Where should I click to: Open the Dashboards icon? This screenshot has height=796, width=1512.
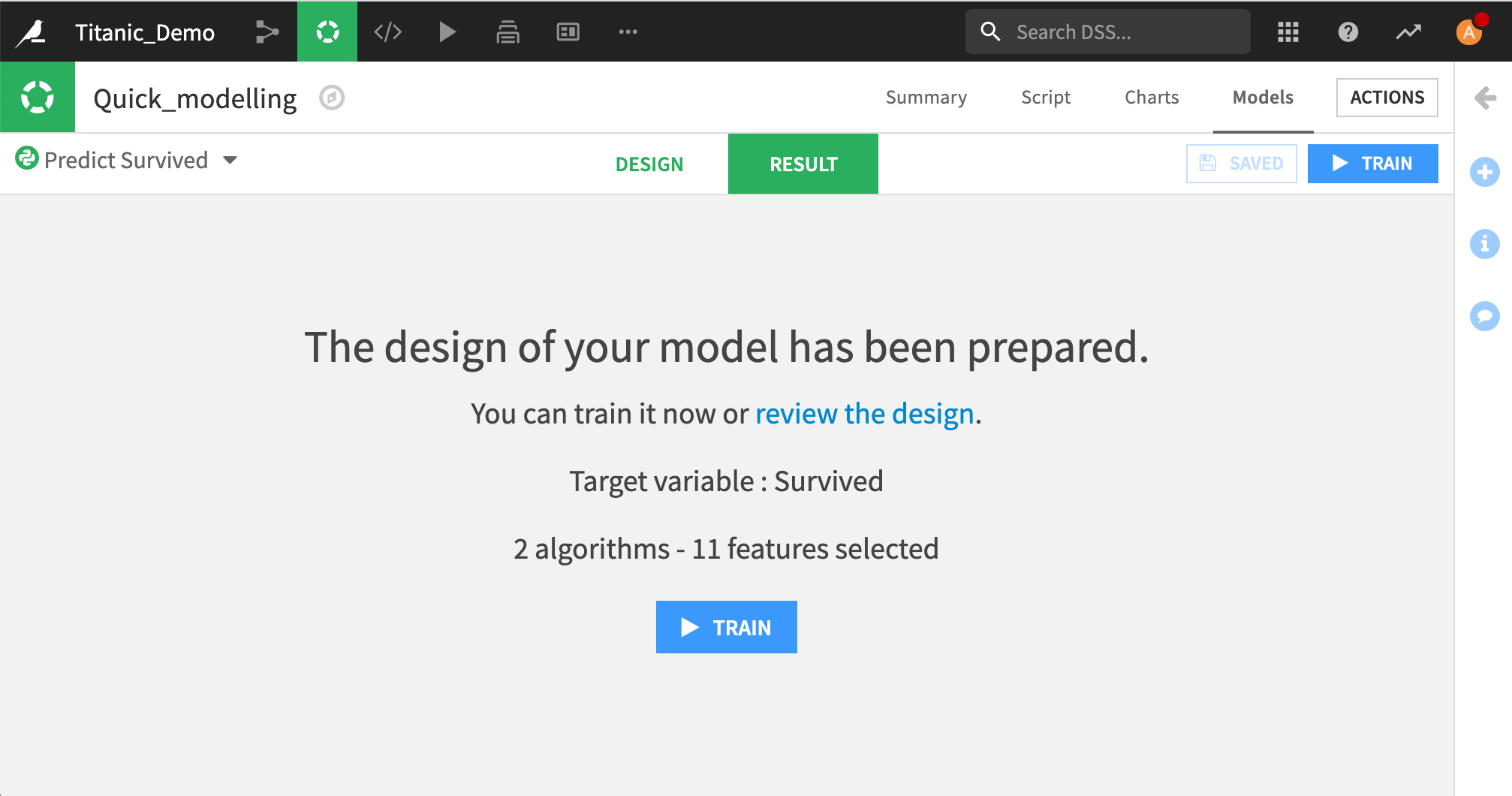568,32
